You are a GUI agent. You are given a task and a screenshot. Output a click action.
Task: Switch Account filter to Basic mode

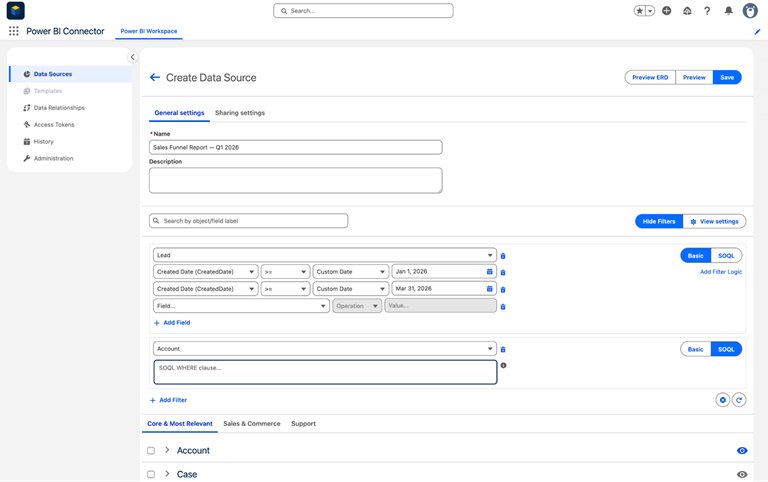[x=696, y=349]
